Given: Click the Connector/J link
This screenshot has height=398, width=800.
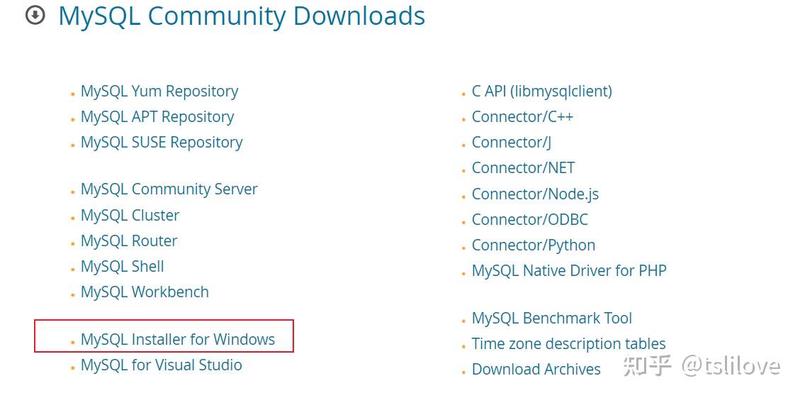Looking at the screenshot, I should (x=511, y=142).
